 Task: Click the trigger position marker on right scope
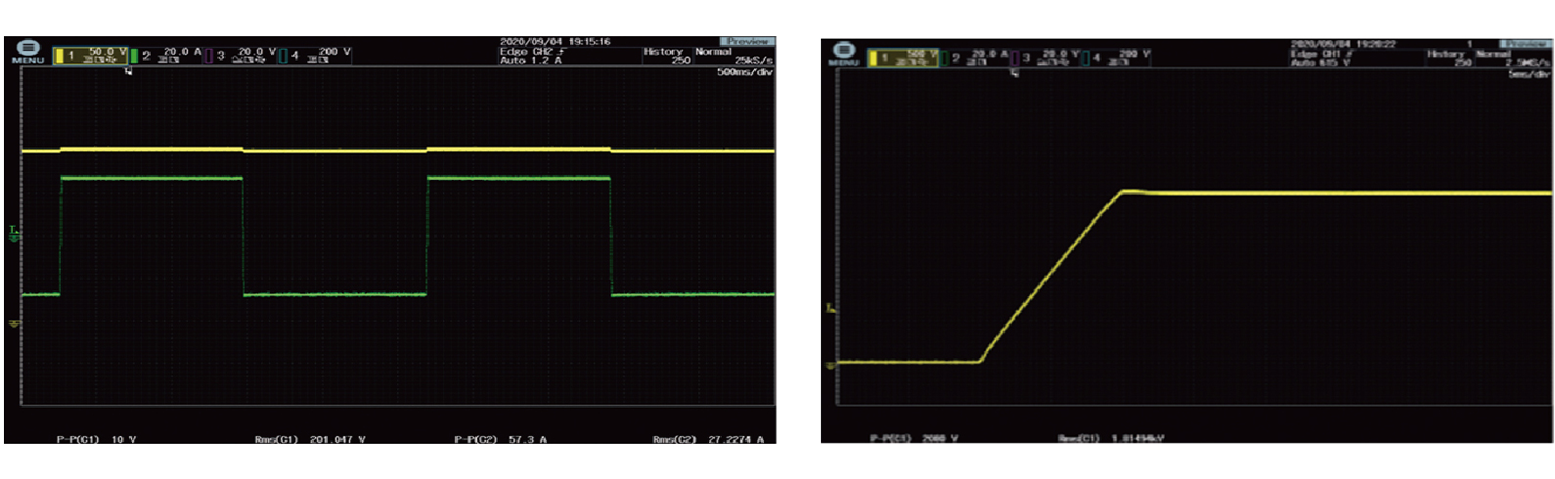coord(1015,73)
